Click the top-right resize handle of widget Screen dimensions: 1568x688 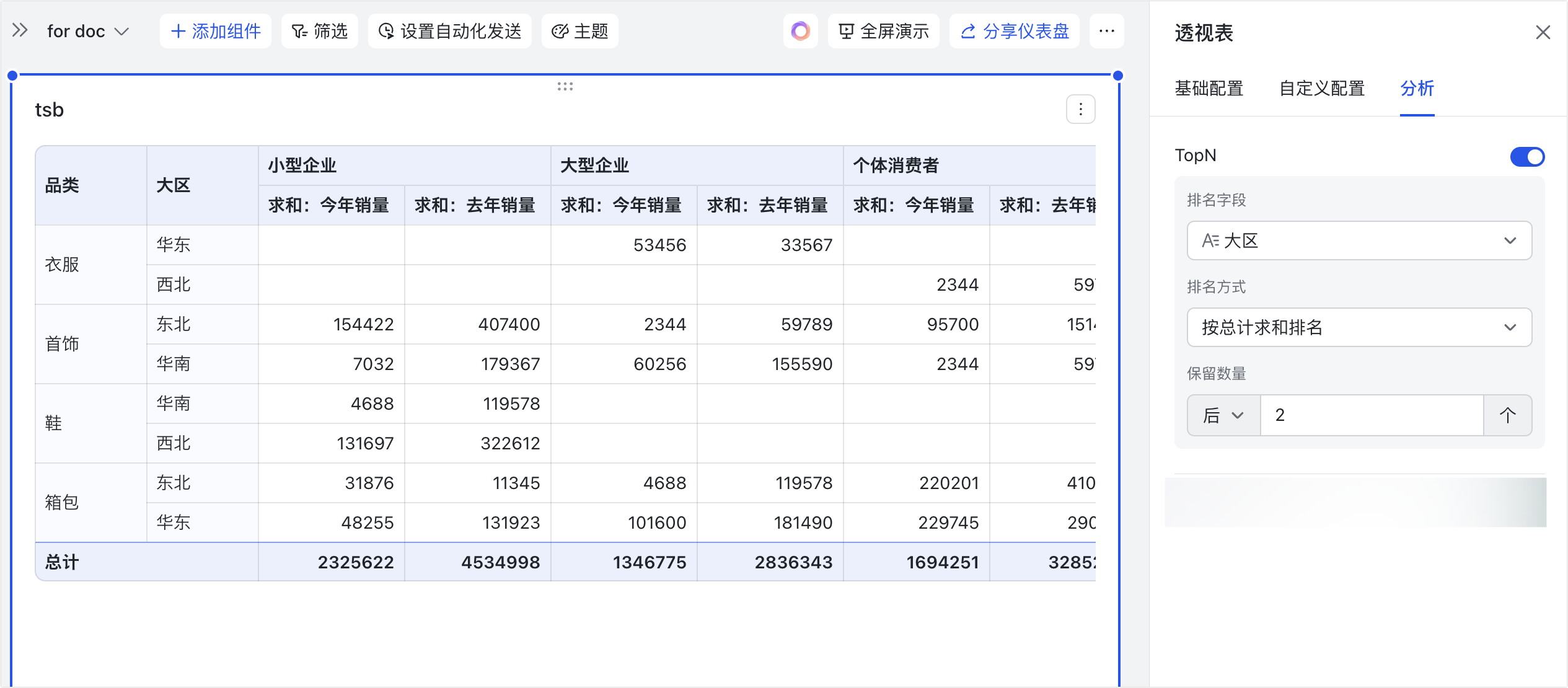pos(1118,76)
